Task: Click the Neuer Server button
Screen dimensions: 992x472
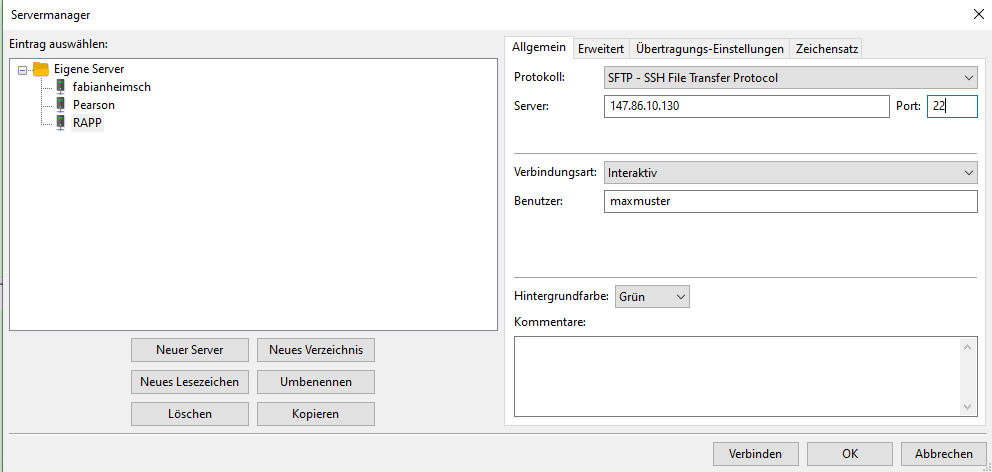Action: [x=189, y=350]
